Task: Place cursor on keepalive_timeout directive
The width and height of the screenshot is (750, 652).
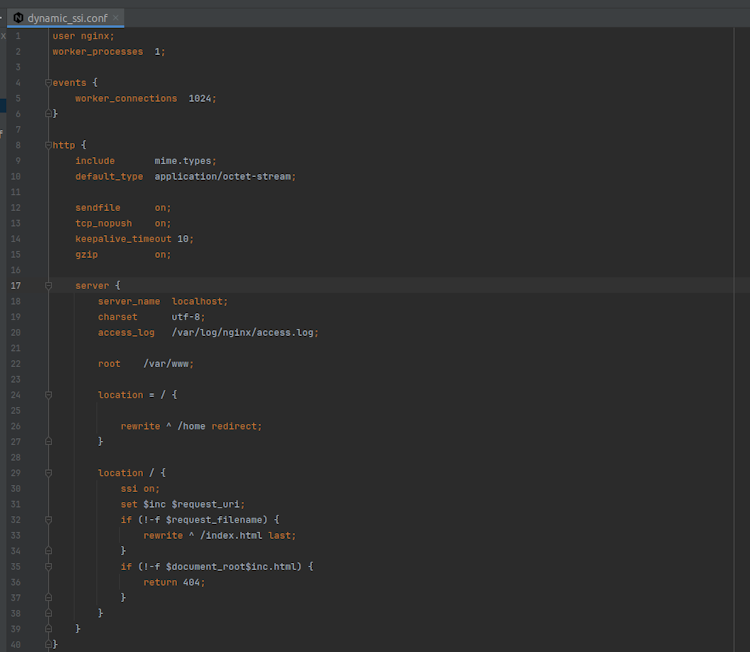Action: (122, 239)
